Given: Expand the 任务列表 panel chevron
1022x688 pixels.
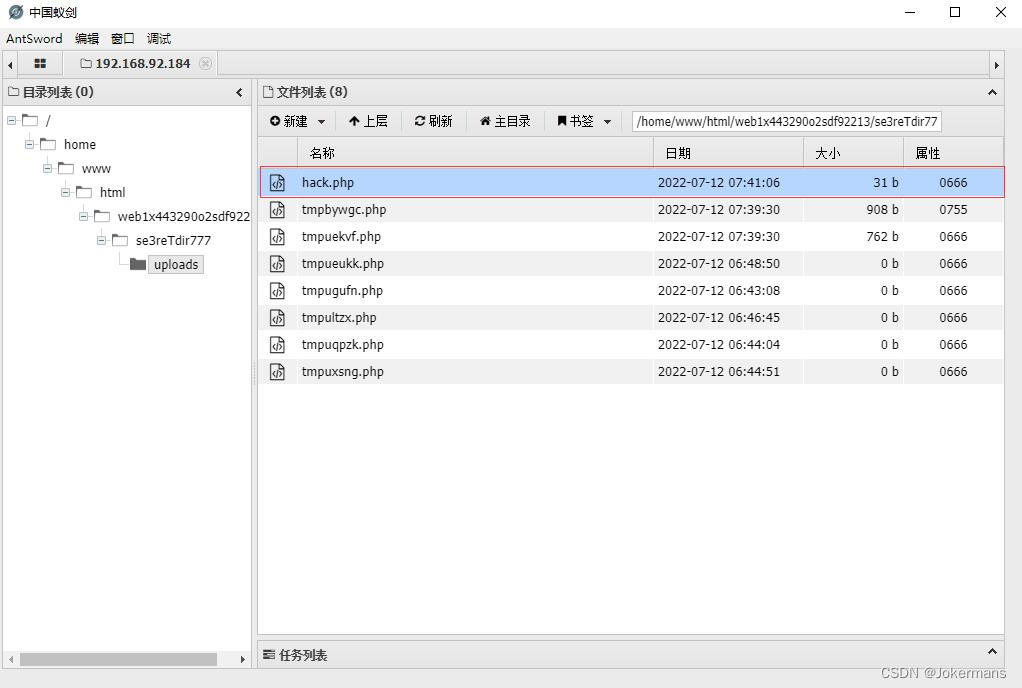Looking at the screenshot, I should click(992, 652).
